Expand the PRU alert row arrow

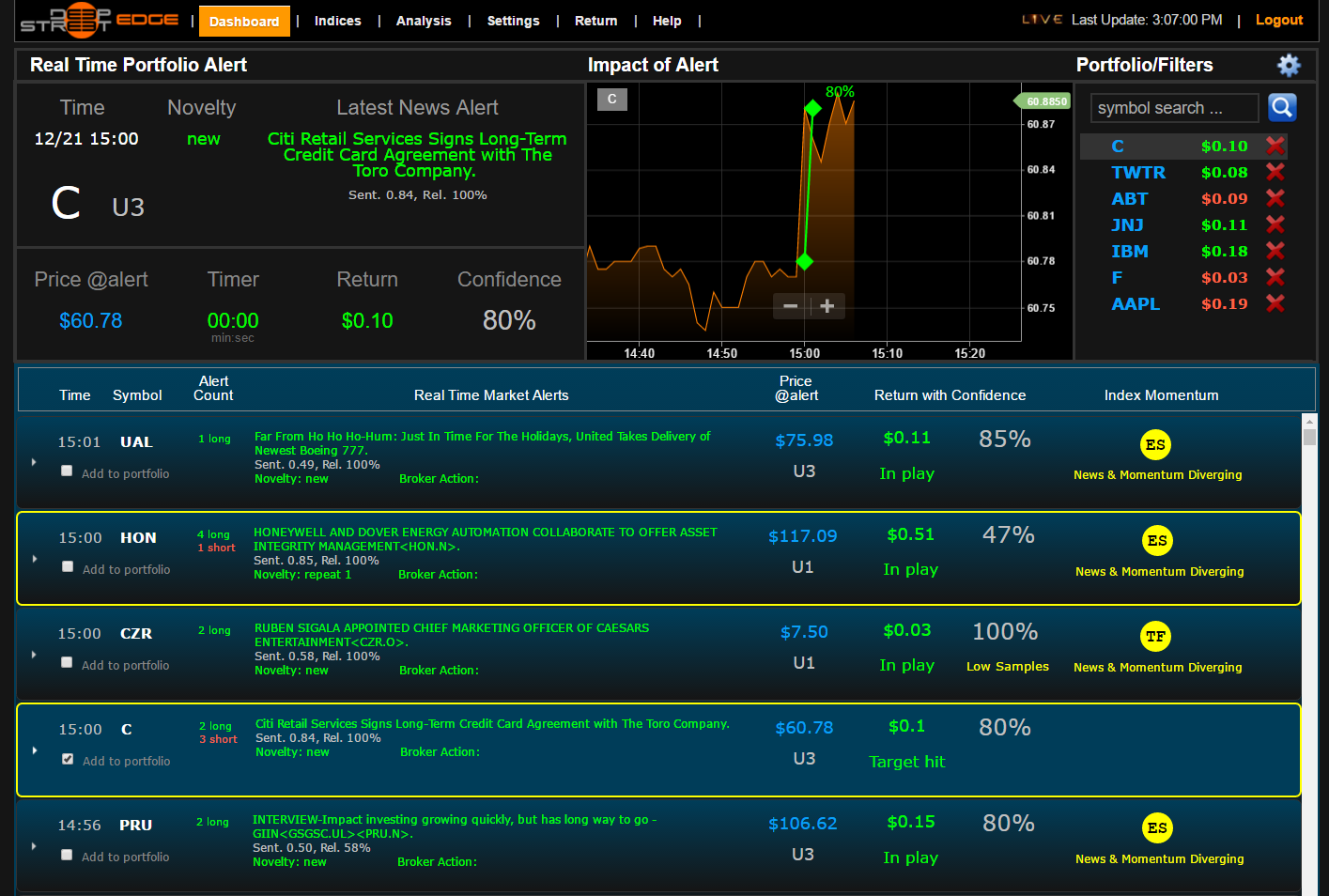[35, 846]
